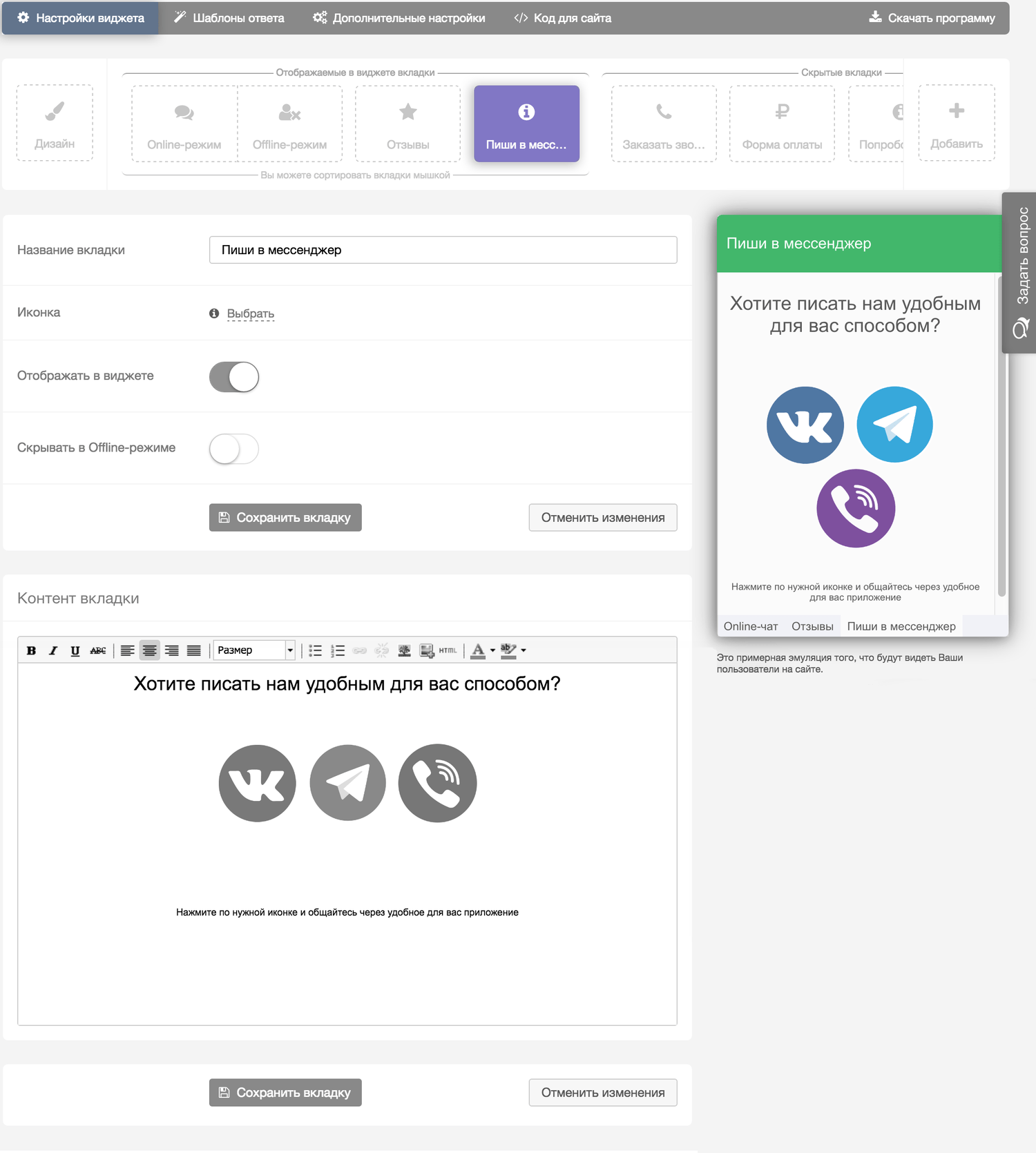The width and height of the screenshot is (1036, 1153).
Task: Open the Дополнительные настройки tab
Action: [399, 18]
